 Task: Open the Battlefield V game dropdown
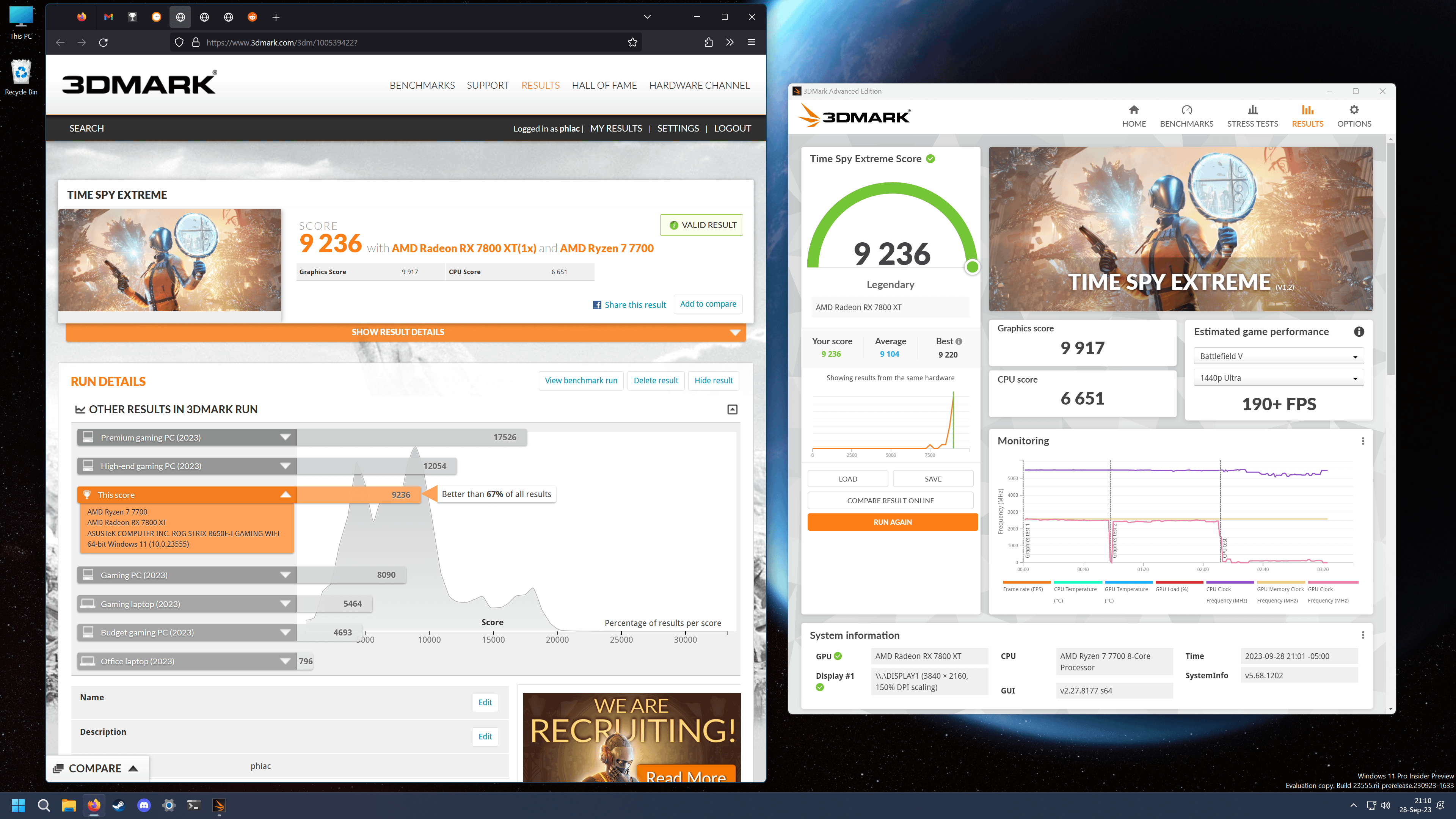1279,356
